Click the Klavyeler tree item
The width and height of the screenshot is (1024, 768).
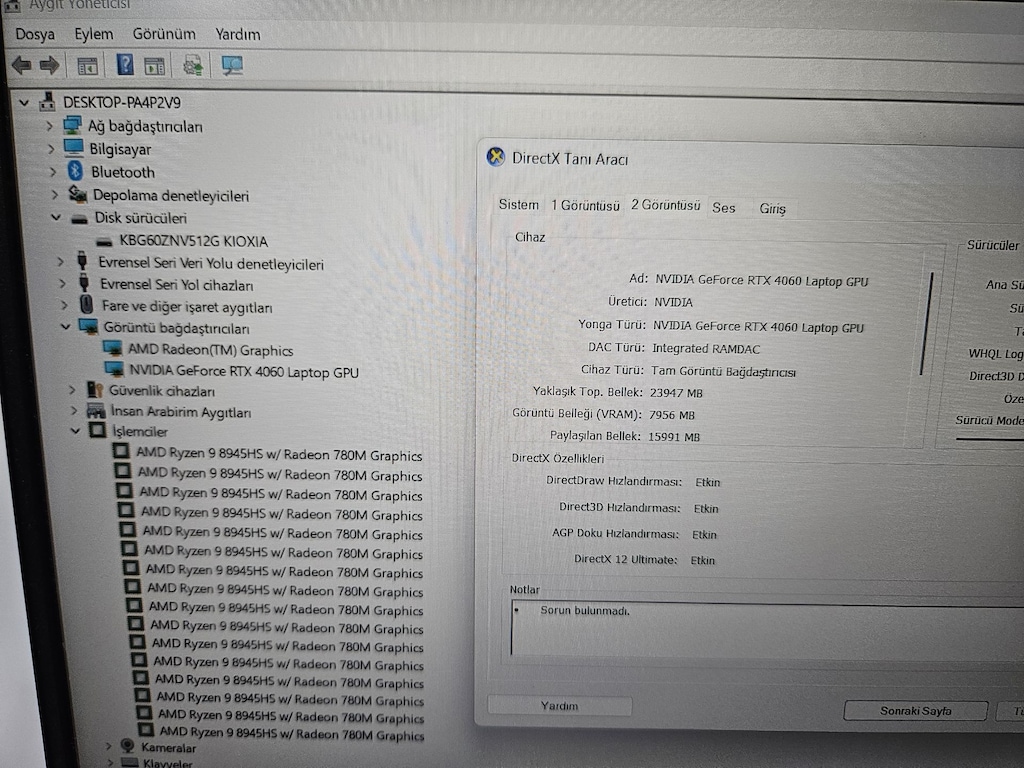168,763
